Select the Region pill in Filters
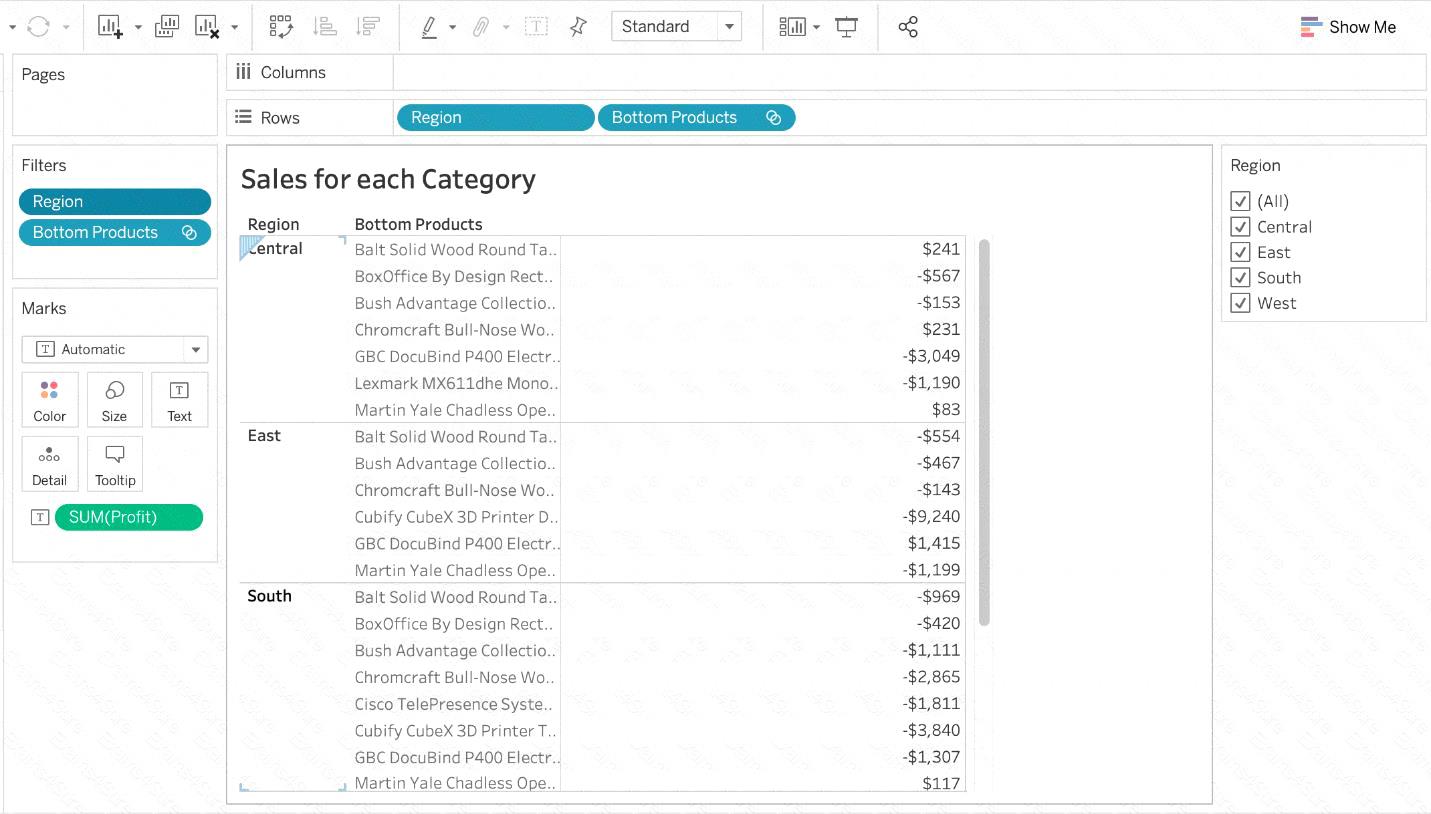 pos(115,201)
